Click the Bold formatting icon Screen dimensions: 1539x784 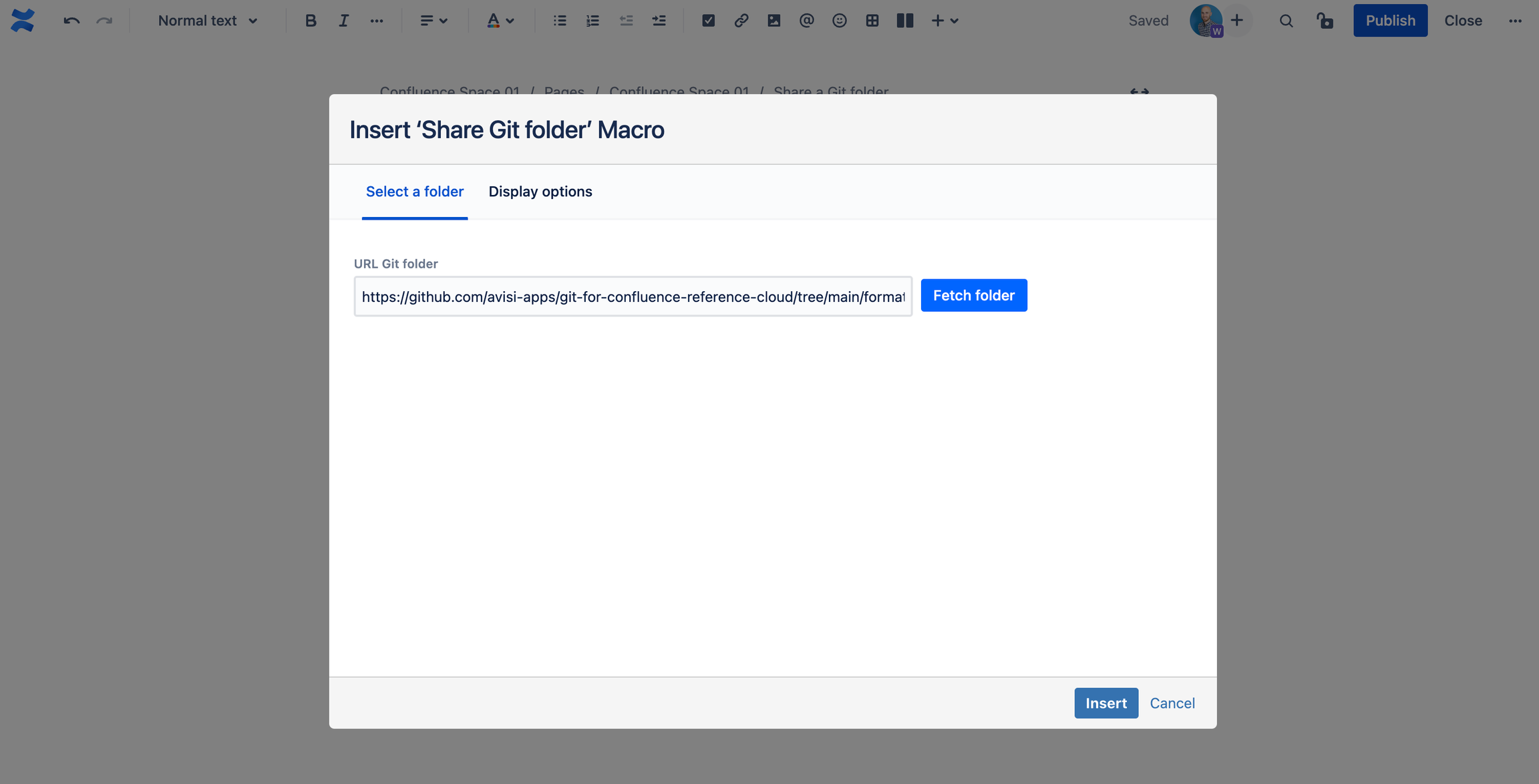(x=310, y=21)
